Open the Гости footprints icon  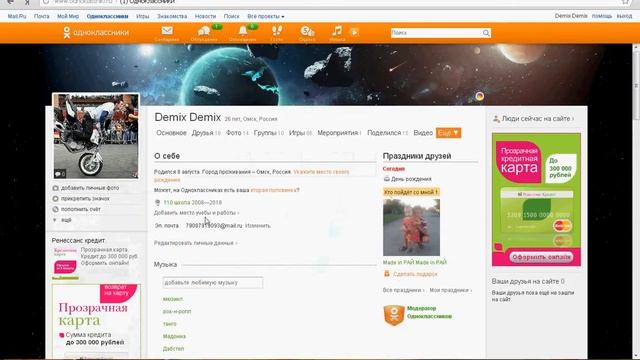point(277,31)
